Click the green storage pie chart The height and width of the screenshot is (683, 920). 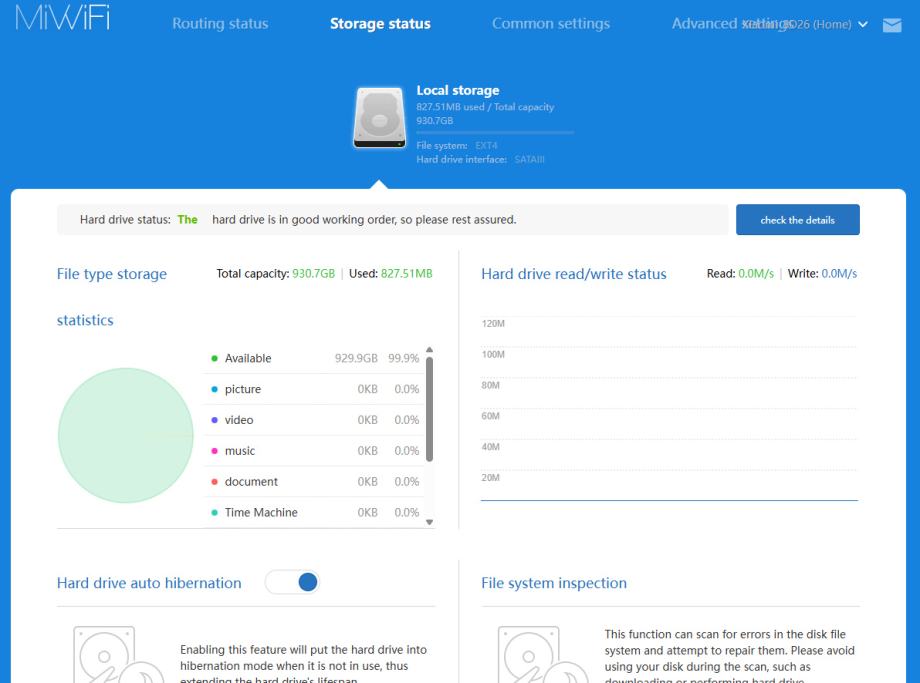tap(126, 435)
